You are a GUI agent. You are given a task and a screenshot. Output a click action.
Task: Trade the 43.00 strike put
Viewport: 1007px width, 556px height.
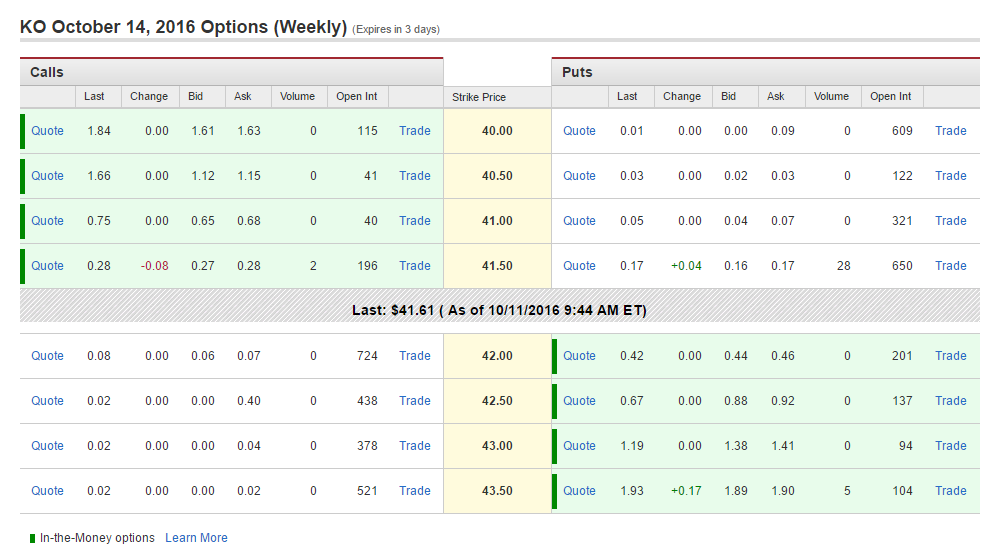tap(950, 446)
